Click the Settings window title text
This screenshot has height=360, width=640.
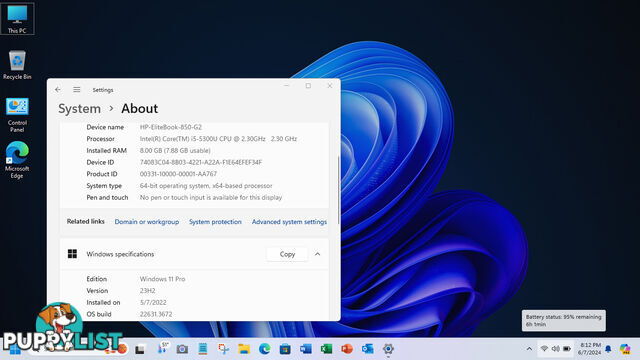[x=103, y=90]
